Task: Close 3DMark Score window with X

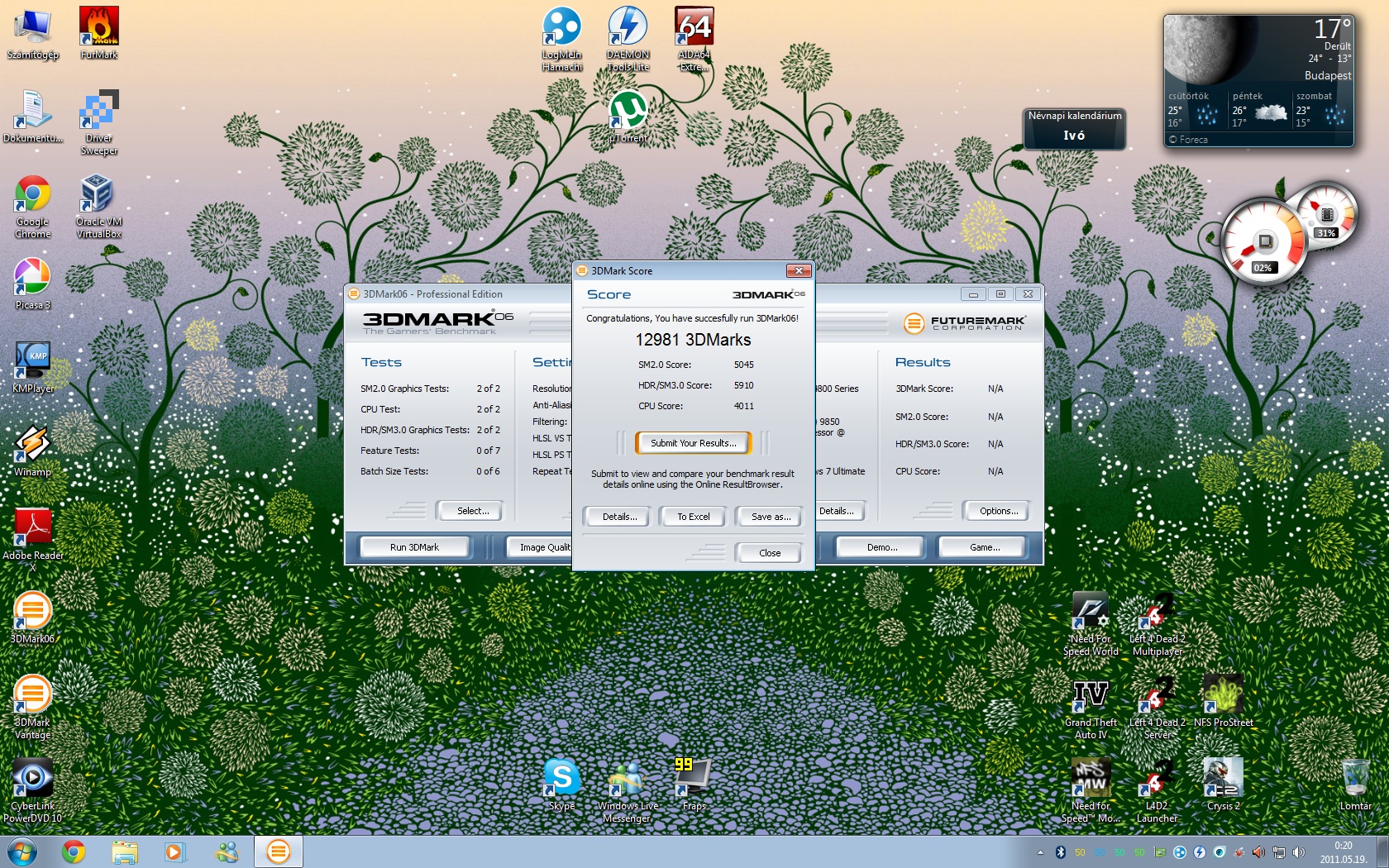Action: point(799,270)
